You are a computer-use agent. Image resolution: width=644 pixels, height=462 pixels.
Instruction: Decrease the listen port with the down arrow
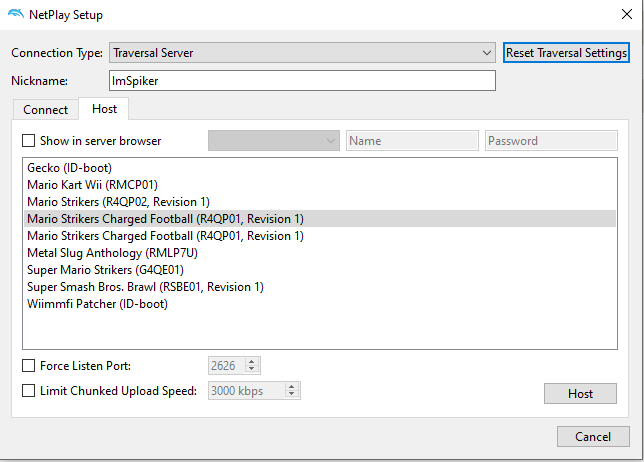(x=252, y=369)
